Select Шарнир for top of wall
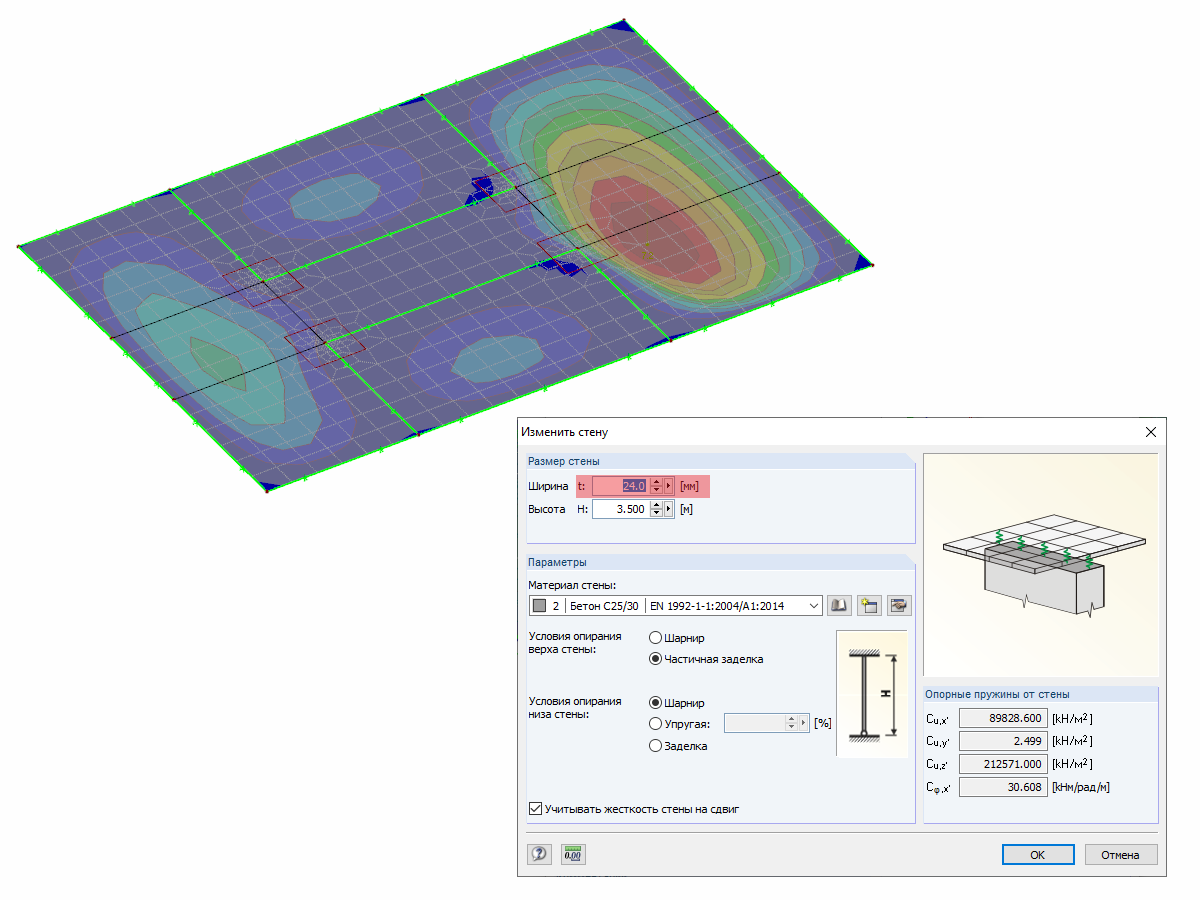The width and height of the screenshot is (1200, 900). click(x=655, y=637)
